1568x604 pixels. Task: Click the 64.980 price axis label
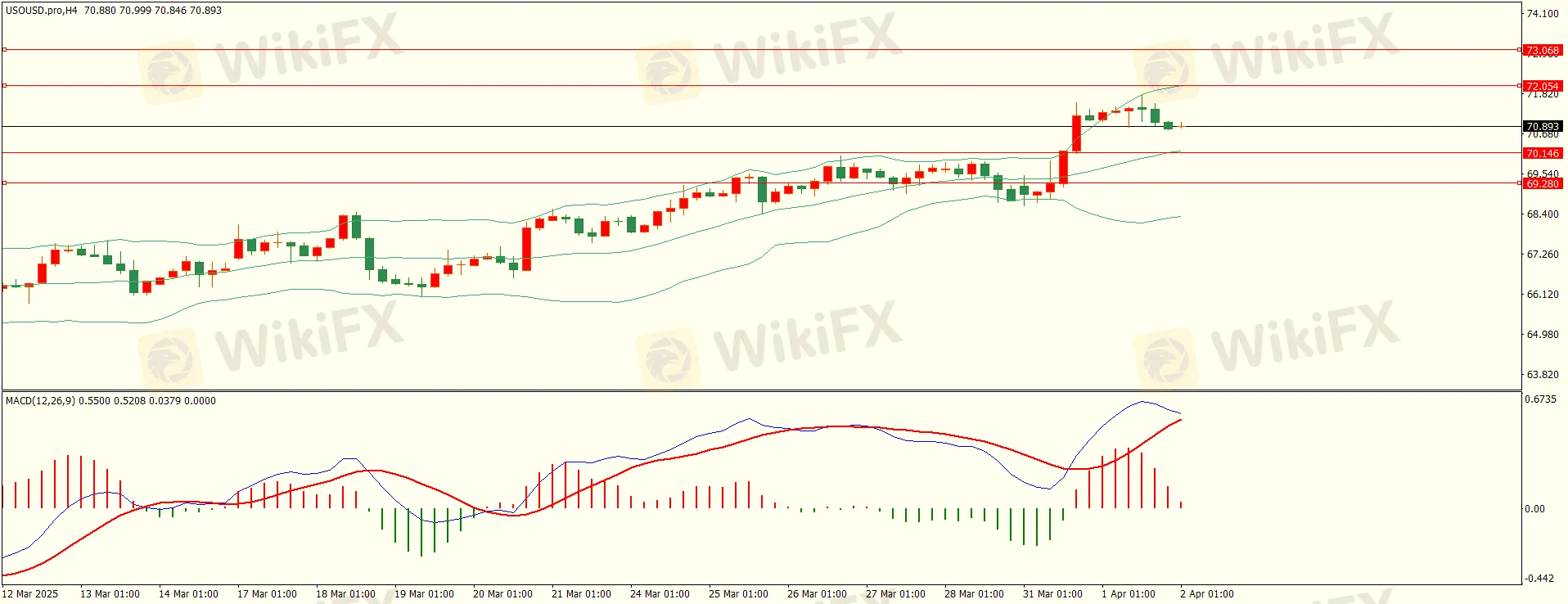[1543, 335]
